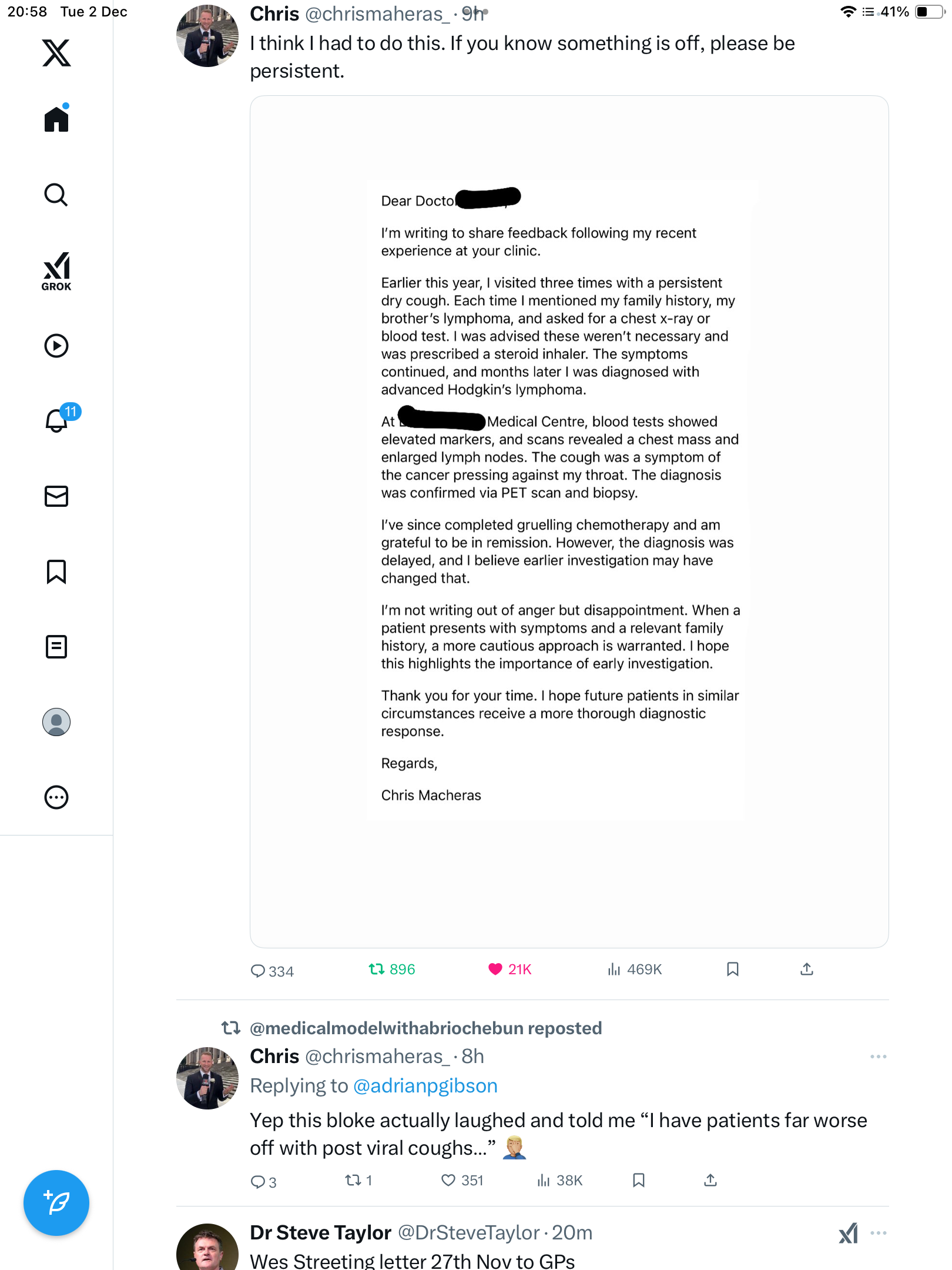Undo the repost showing 896

(377, 969)
